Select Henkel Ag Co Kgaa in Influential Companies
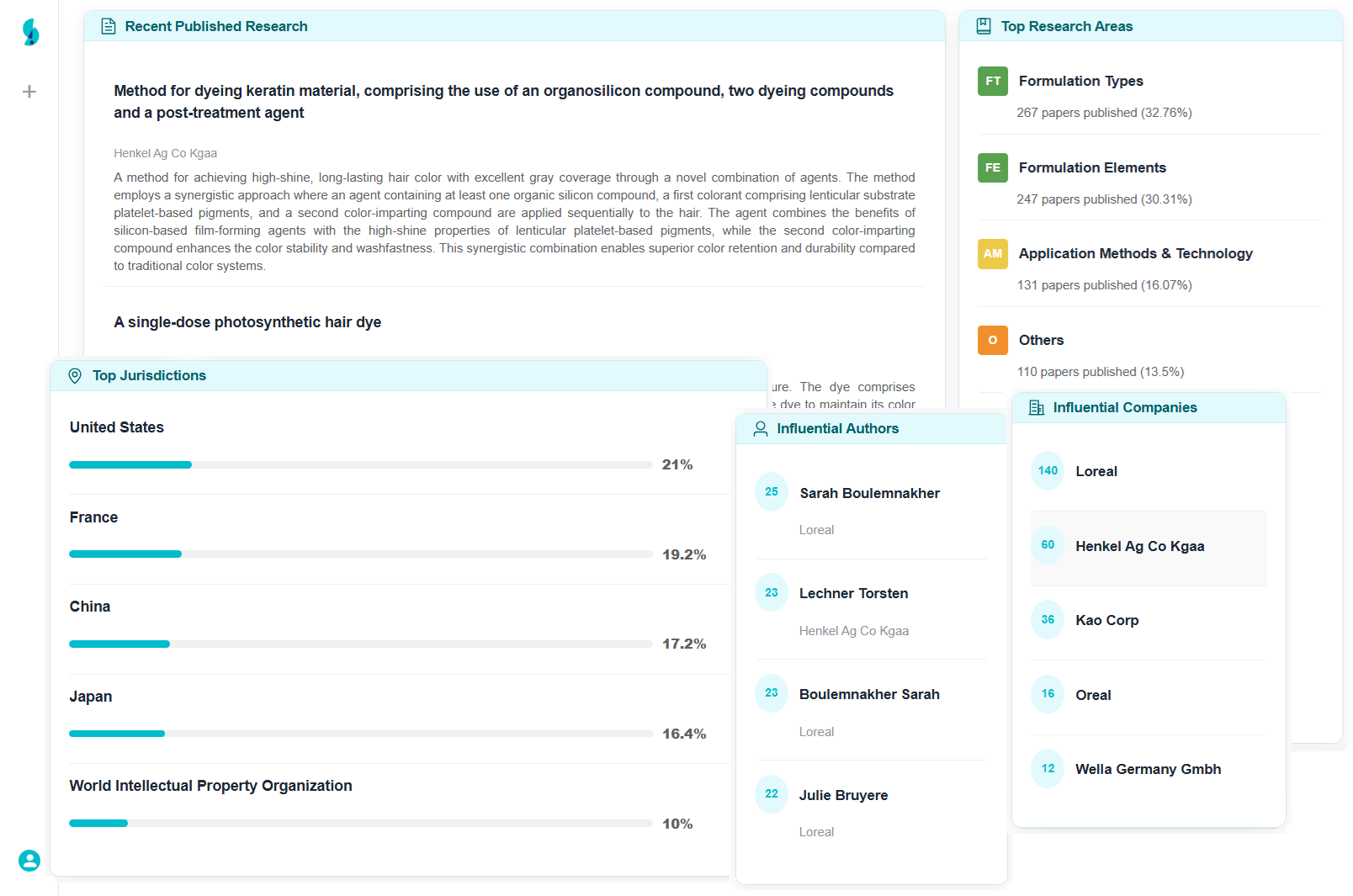 click(x=1139, y=547)
